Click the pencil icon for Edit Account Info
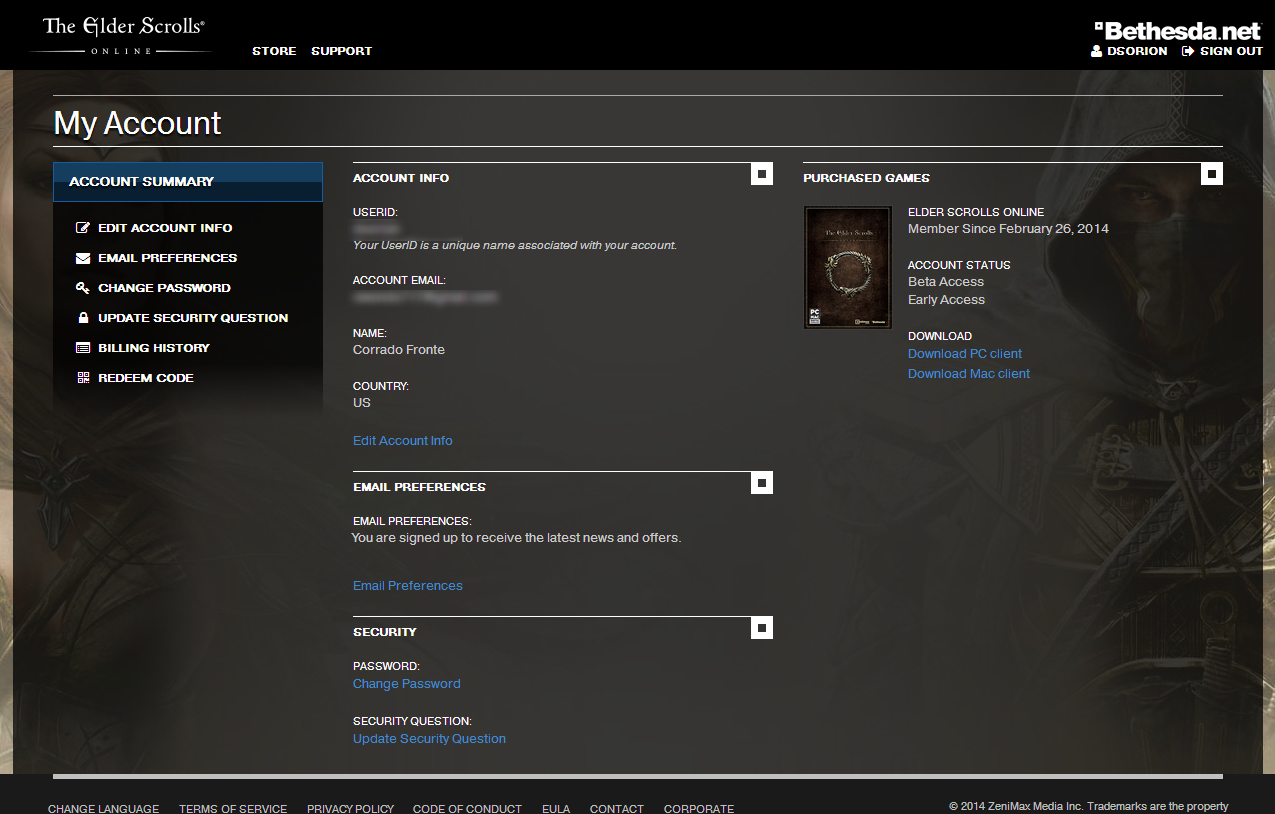The image size is (1275, 814). point(83,228)
